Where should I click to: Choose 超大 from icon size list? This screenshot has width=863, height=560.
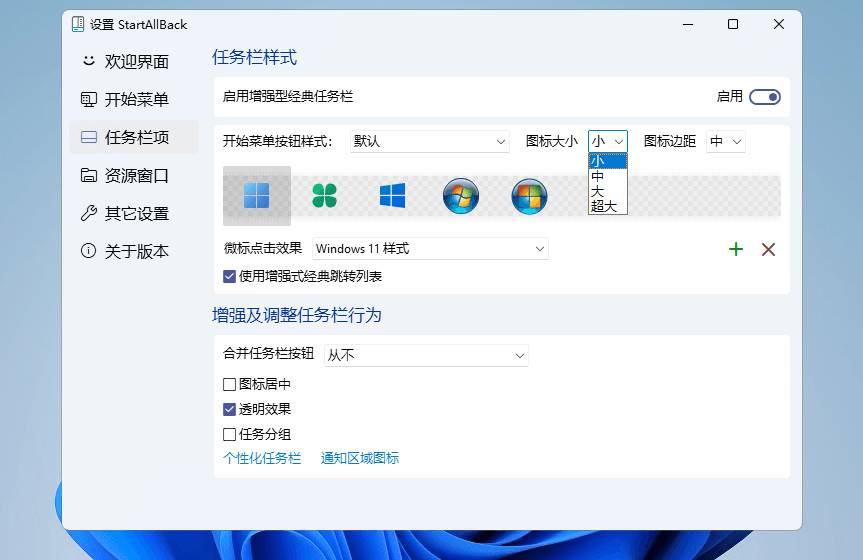point(603,206)
